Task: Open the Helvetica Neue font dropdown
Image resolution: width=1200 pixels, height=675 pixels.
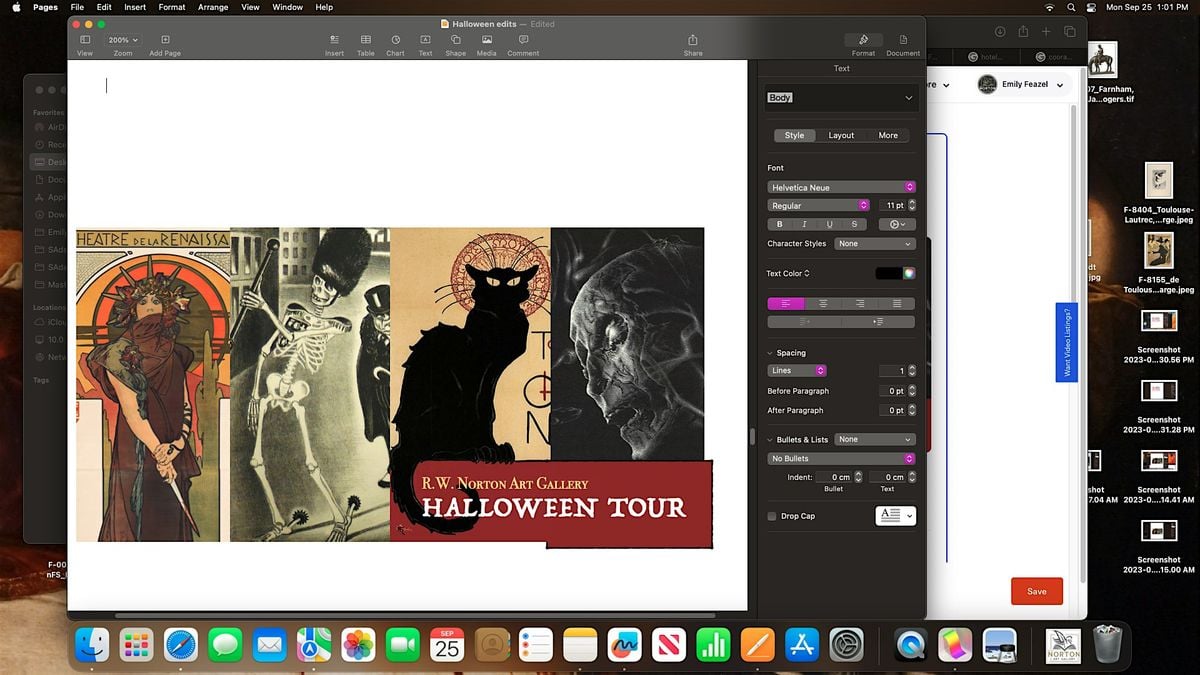Action: (x=841, y=187)
